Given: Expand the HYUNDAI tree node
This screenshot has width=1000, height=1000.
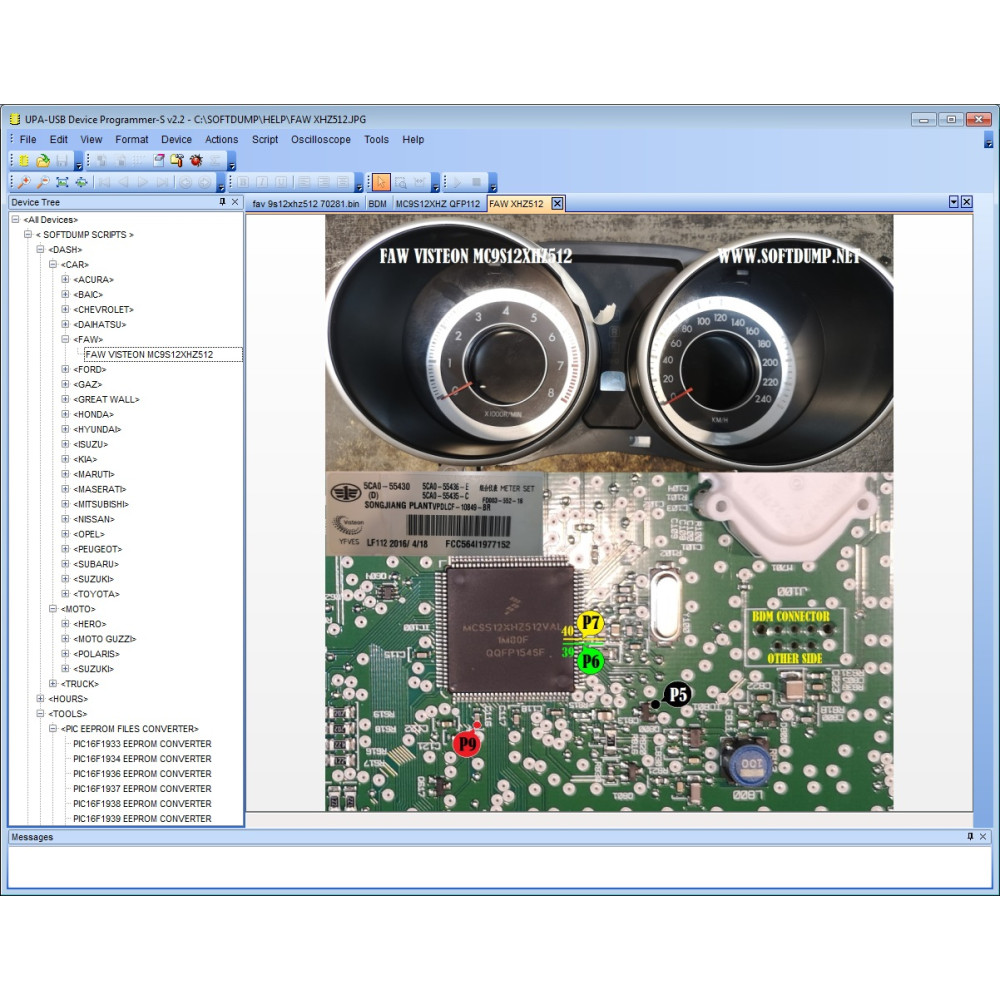Looking at the screenshot, I should (x=65, y=429).
